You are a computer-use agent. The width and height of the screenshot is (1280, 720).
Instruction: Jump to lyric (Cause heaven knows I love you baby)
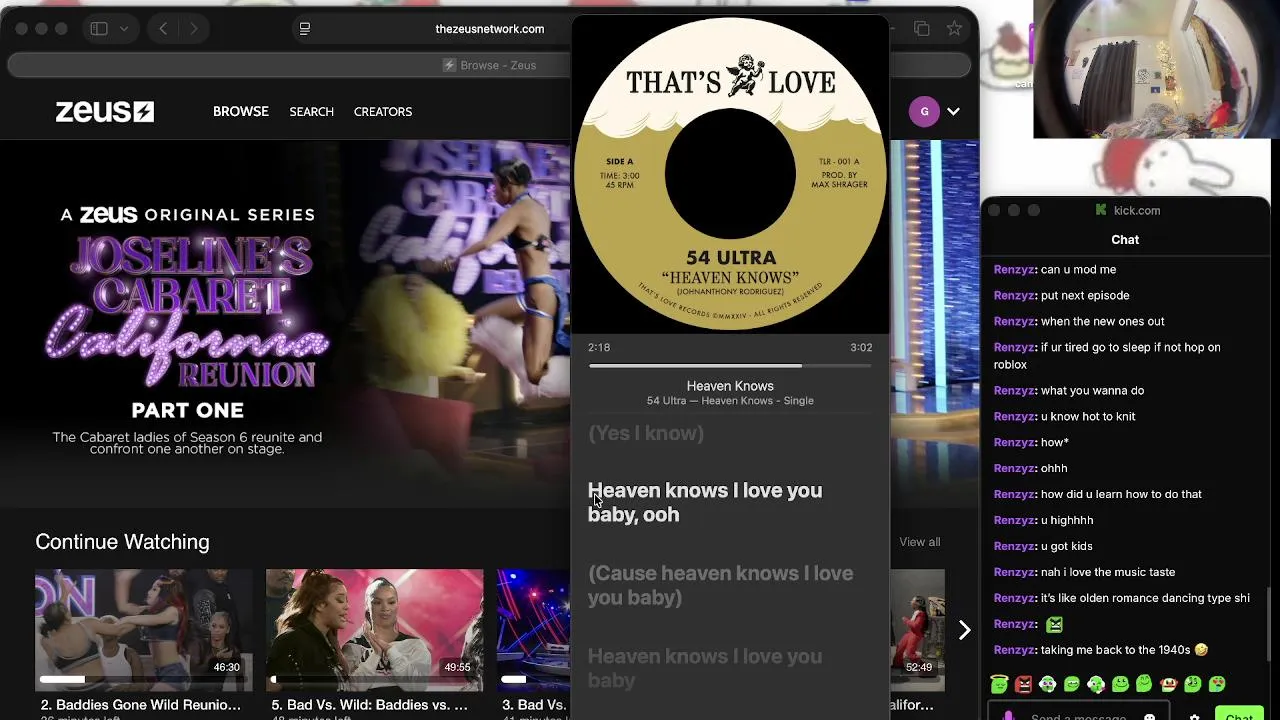click(x=720, y=585)
